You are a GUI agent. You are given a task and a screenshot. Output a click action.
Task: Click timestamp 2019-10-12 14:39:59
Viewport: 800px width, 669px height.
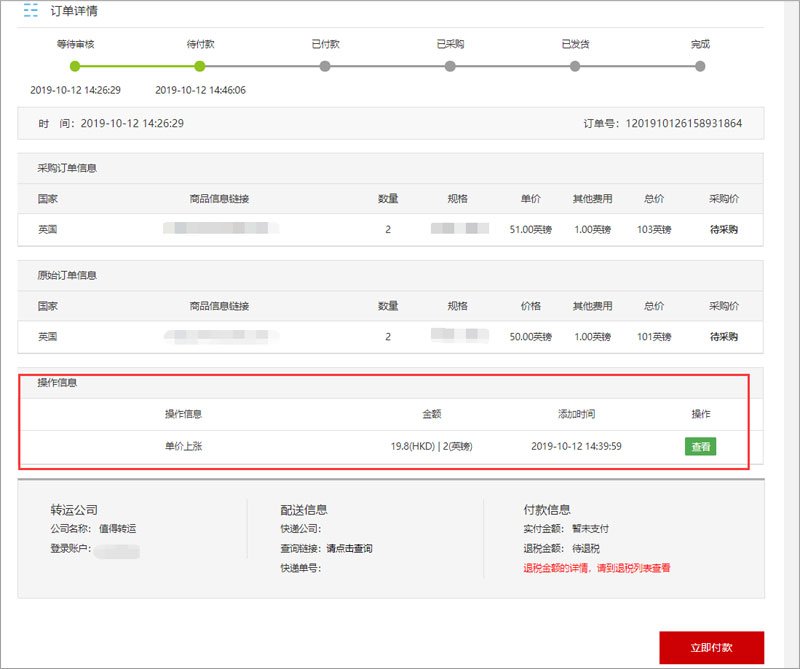576,446
